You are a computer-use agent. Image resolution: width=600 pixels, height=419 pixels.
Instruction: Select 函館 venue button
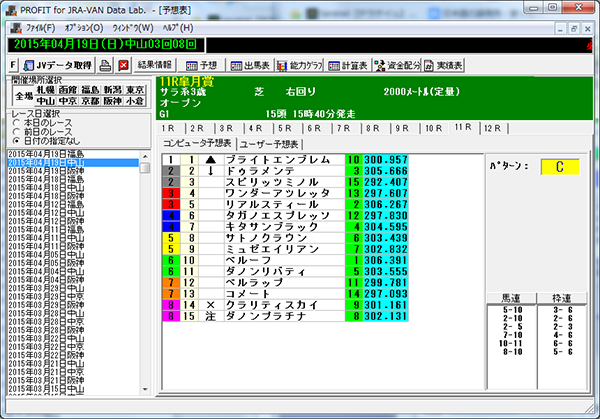68,90
